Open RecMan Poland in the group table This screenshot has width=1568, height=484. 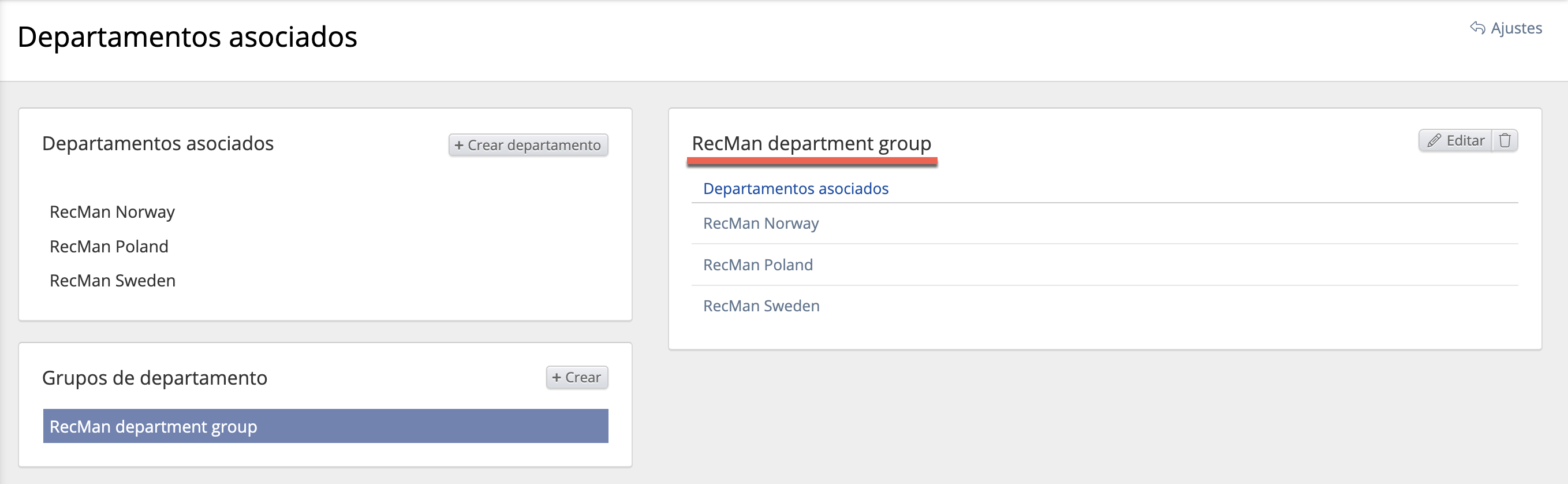point(757,265)
